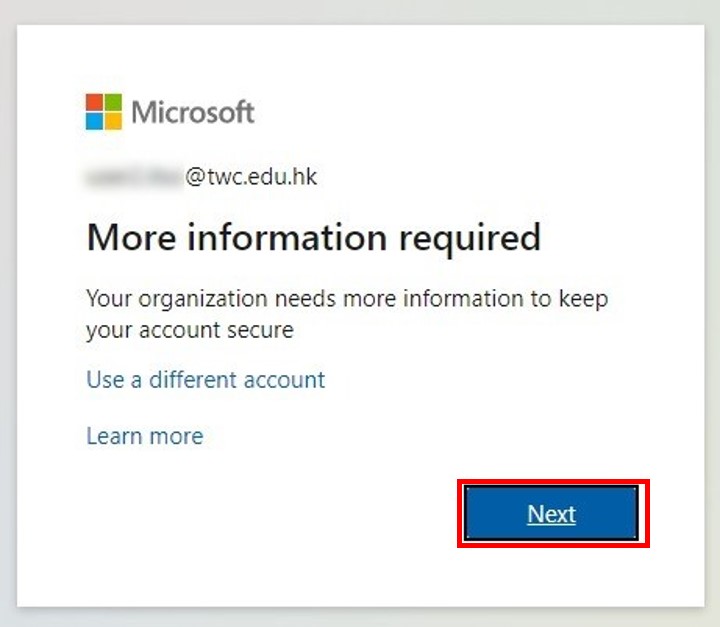
Task: Click the Microsoft wordmark text
Action: [193, 112]
